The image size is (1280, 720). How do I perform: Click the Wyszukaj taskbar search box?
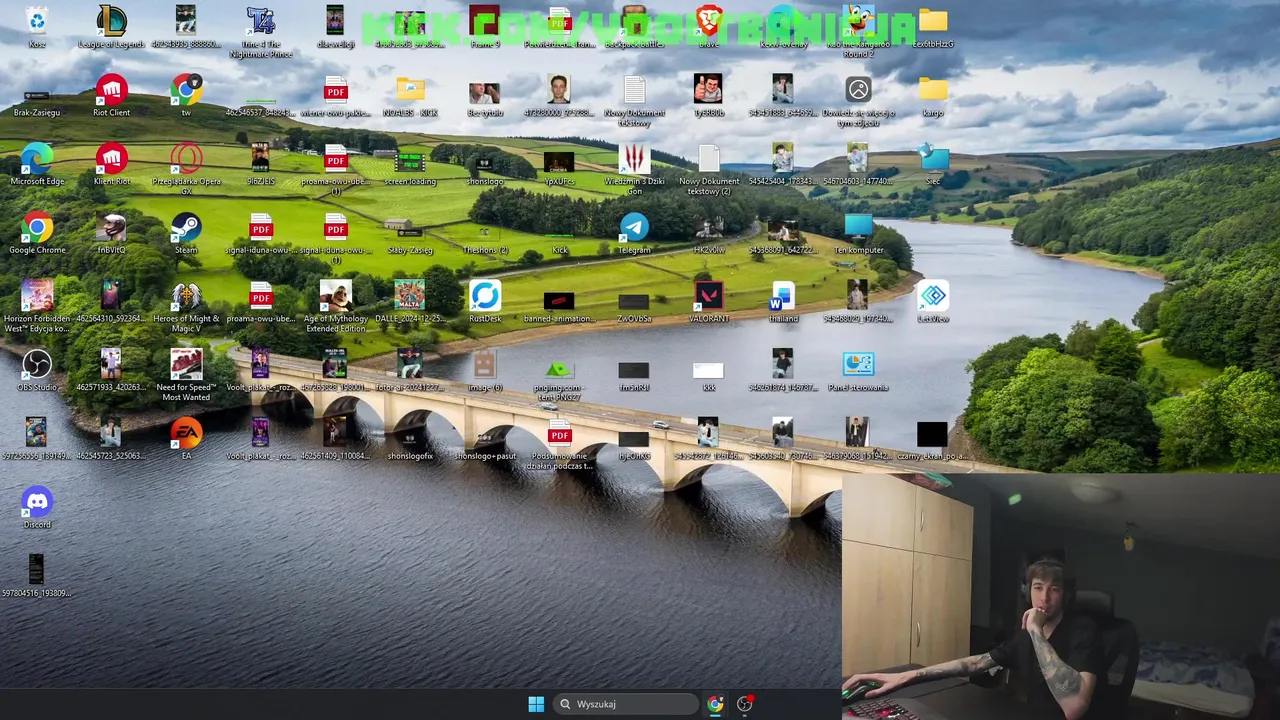[625, 704]
